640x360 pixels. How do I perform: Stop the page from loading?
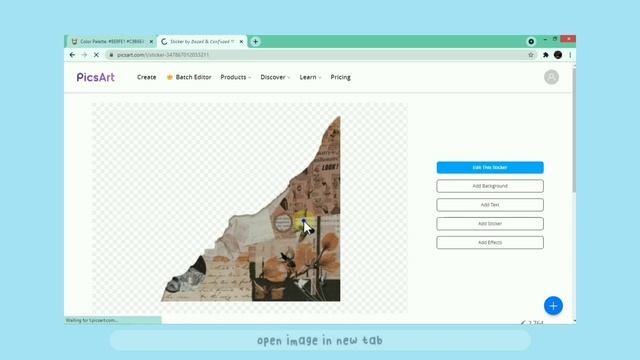tap(96, 55)
